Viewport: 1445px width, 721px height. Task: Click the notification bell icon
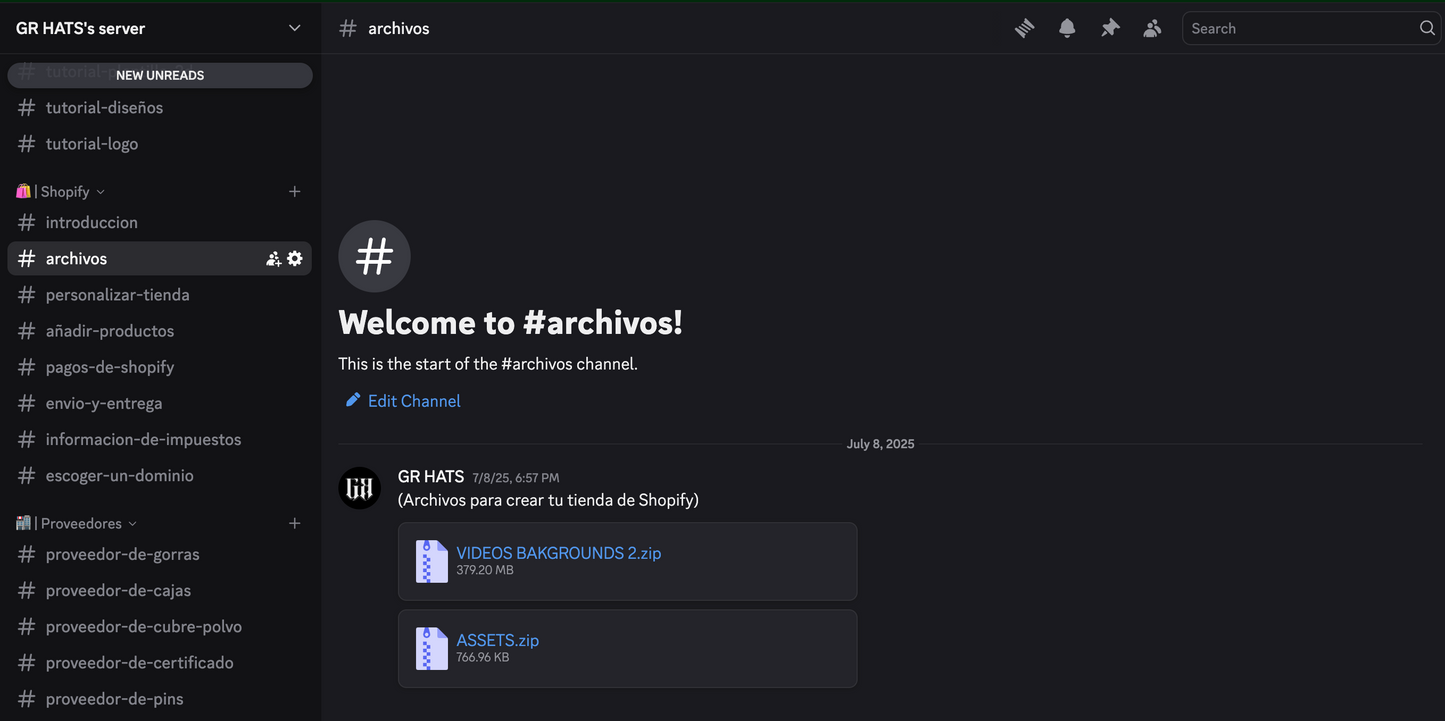coord(1067,29)
